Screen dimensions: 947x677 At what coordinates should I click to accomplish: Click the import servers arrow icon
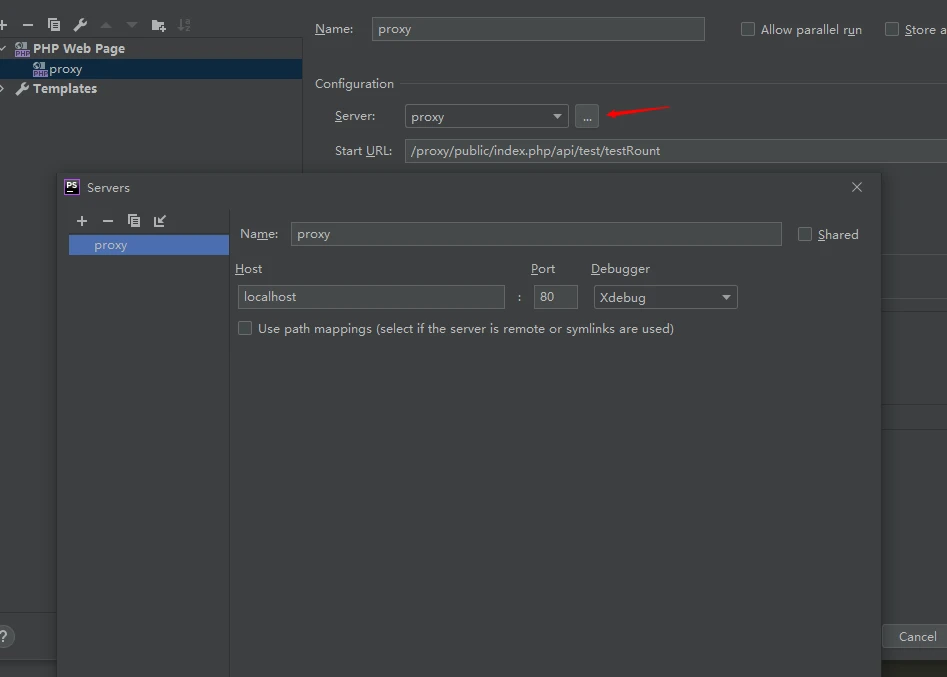pos(160,221)
